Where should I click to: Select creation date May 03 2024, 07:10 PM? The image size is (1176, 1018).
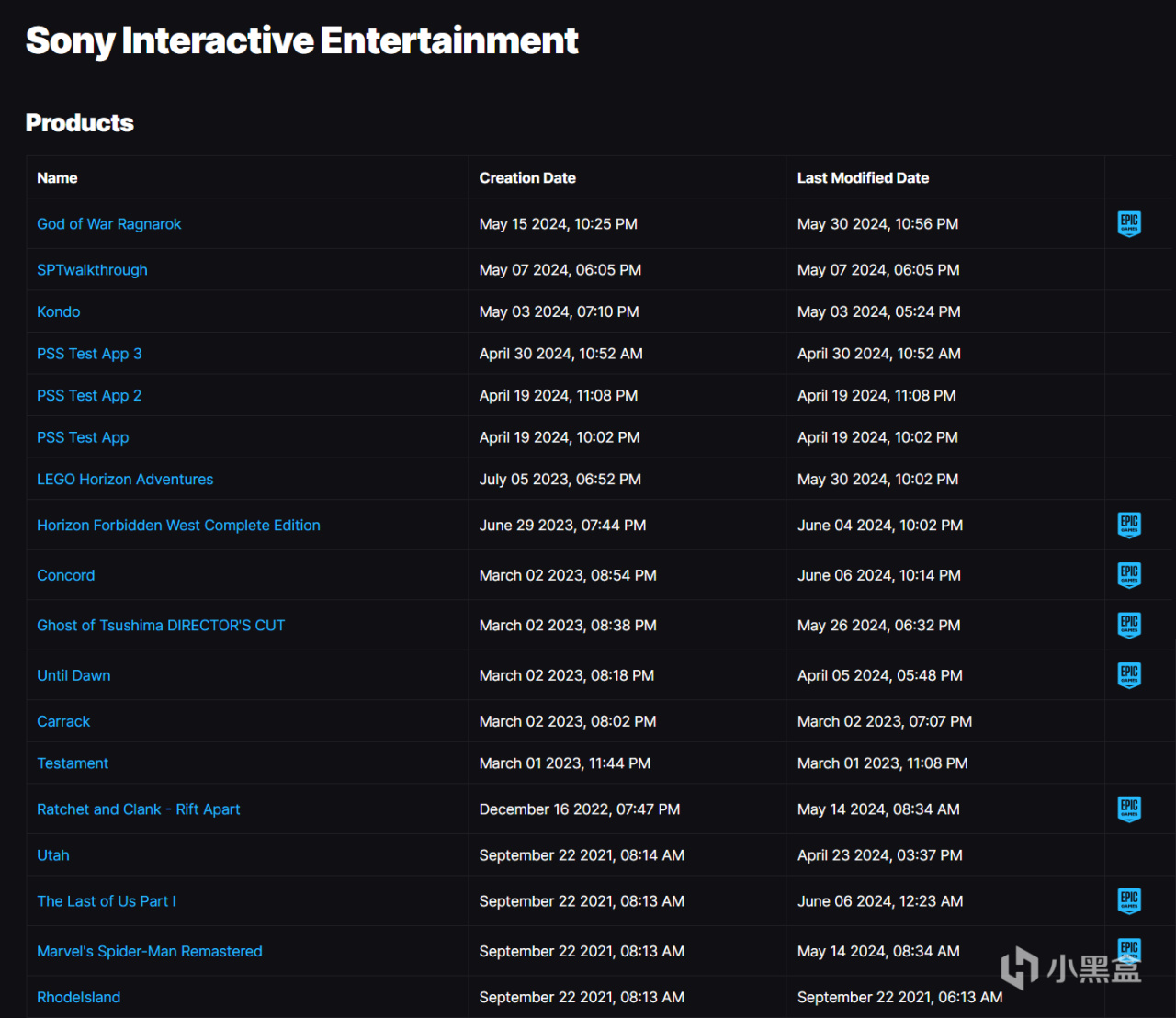559,312
